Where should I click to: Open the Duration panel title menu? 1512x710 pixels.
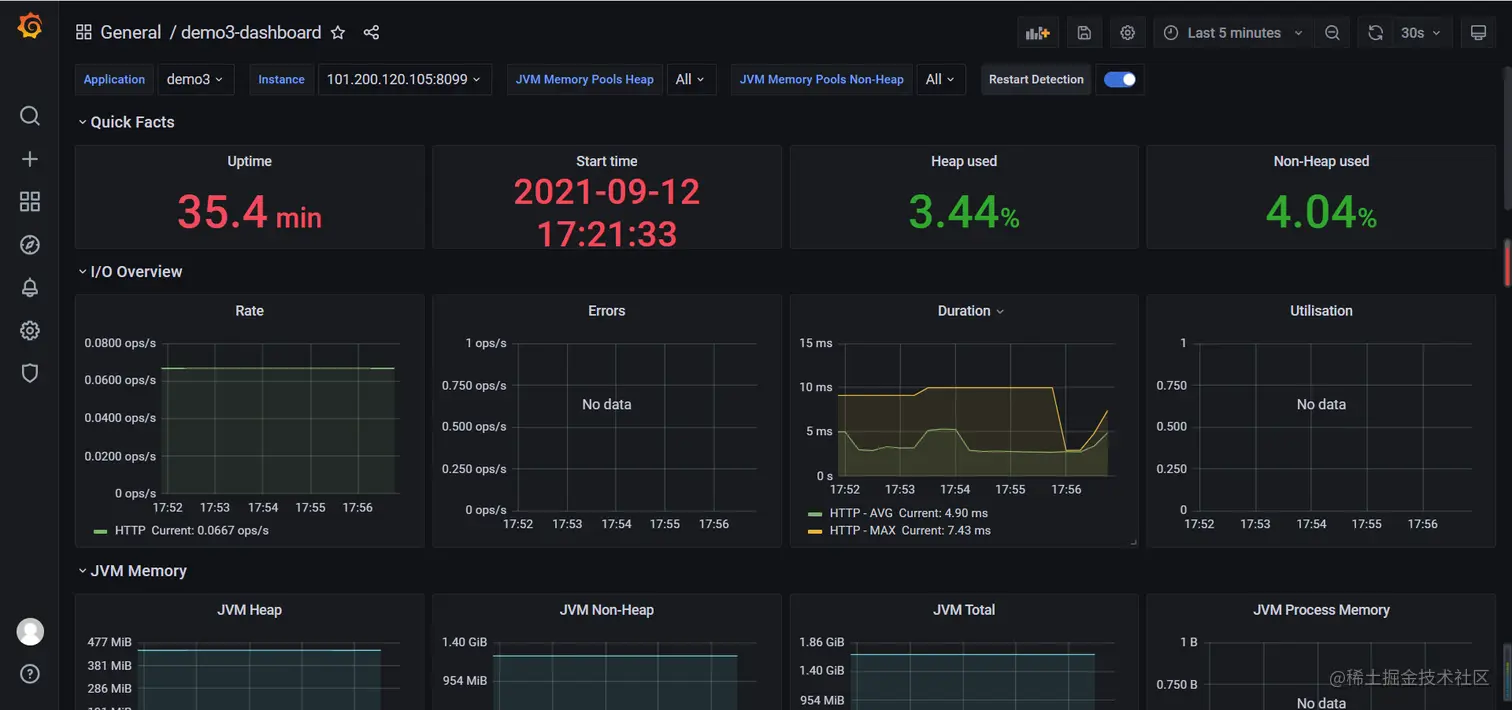pos(971,311)
